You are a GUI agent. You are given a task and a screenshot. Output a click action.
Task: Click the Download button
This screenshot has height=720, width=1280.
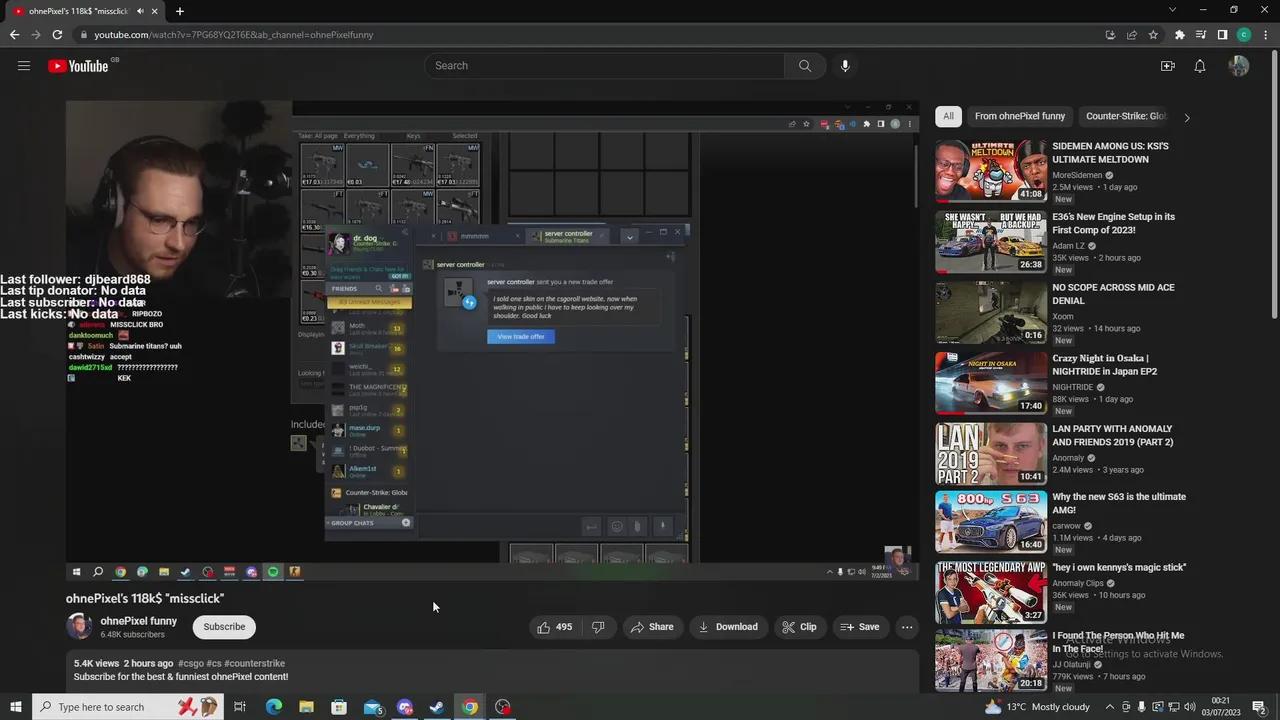click(728, 627)
